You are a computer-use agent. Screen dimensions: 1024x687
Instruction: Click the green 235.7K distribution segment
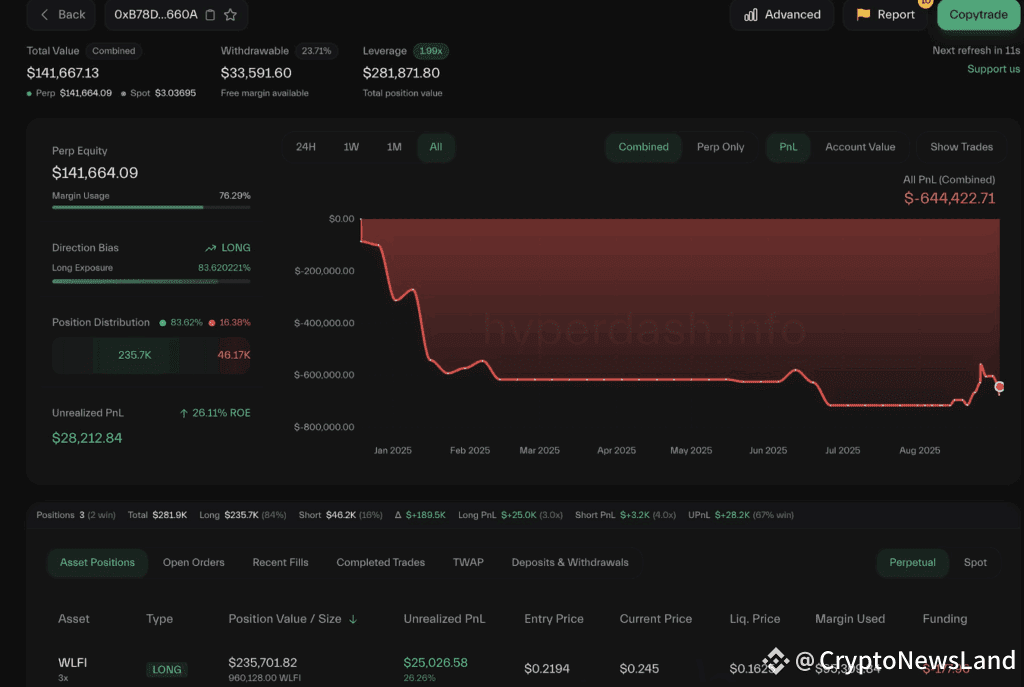tap(135, 355)
